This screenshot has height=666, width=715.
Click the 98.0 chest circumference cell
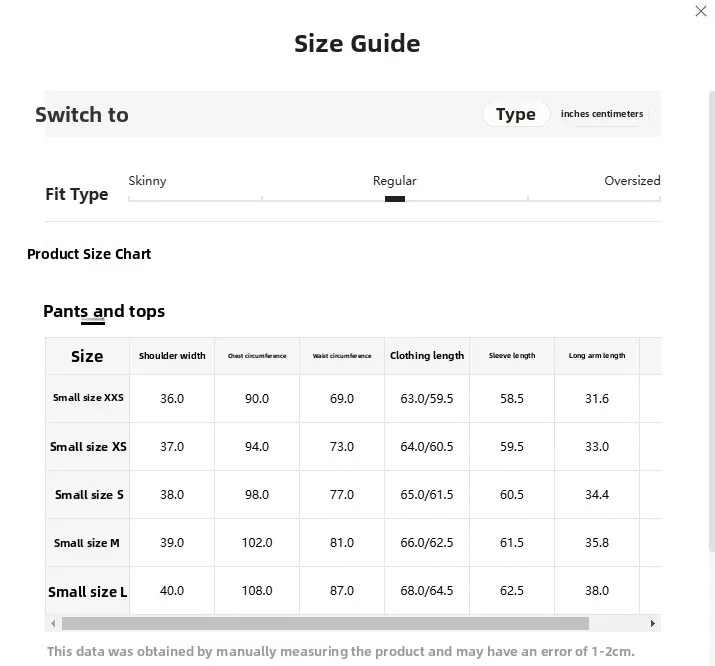coord(257,495)
